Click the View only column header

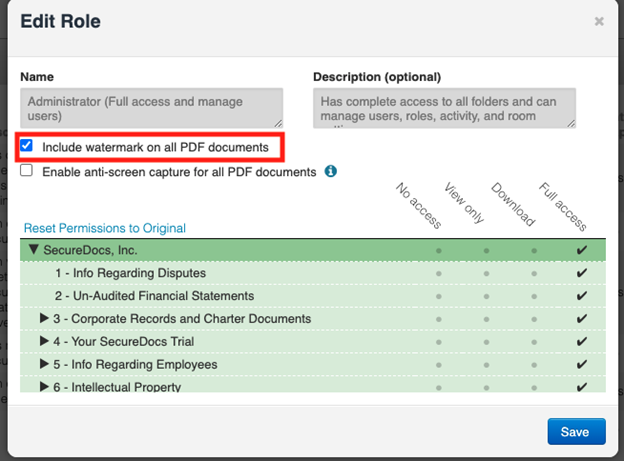coord(464,203)
